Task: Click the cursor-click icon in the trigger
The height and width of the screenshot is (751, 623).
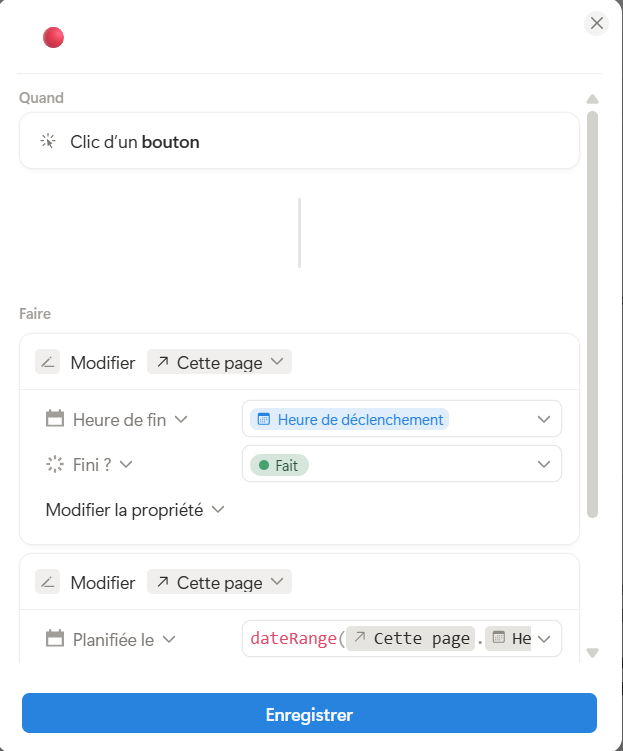Action: point(48,142)
